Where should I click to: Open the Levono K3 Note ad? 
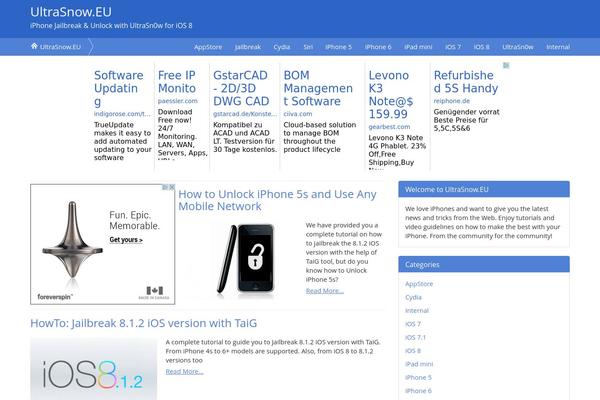point(391,95)
